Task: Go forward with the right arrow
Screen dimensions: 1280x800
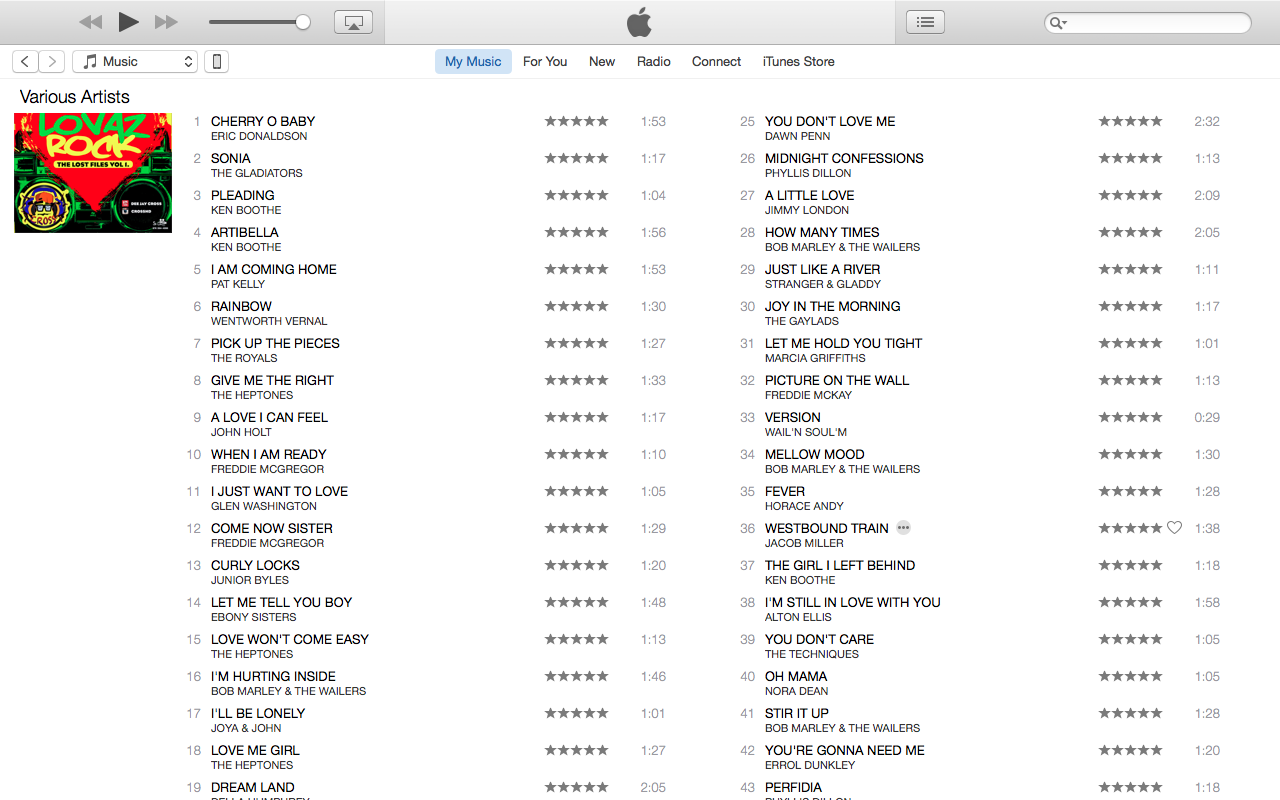Action: coord(52,62)
